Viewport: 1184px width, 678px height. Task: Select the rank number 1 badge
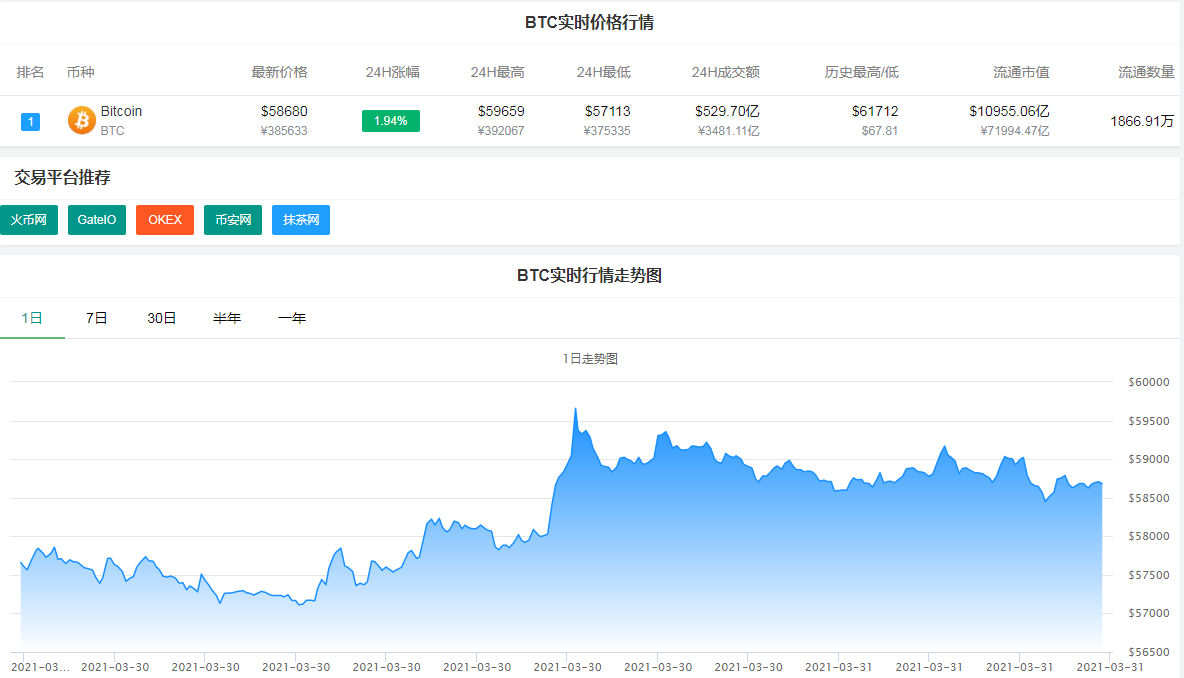pos(30,121)
